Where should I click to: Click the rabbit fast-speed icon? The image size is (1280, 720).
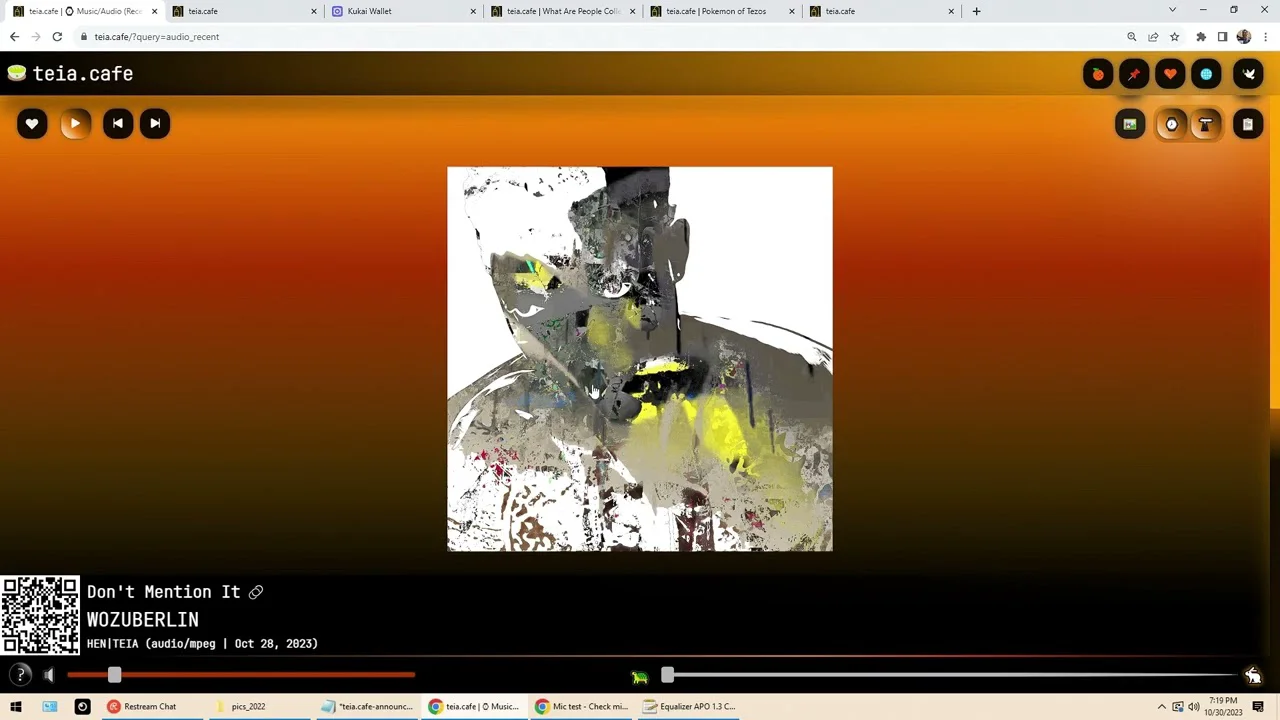[x=1252, y=676]
